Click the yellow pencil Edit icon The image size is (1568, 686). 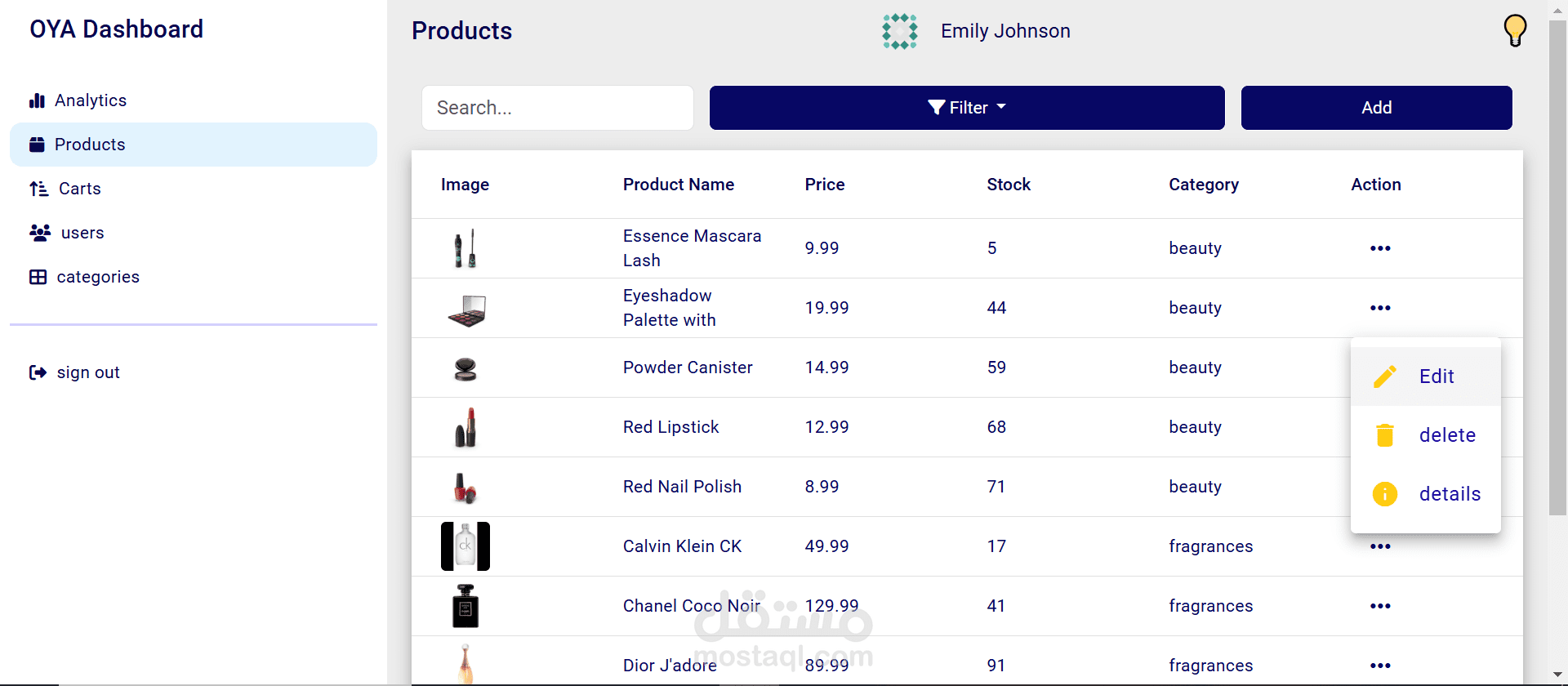click(x=1384, y=376)
